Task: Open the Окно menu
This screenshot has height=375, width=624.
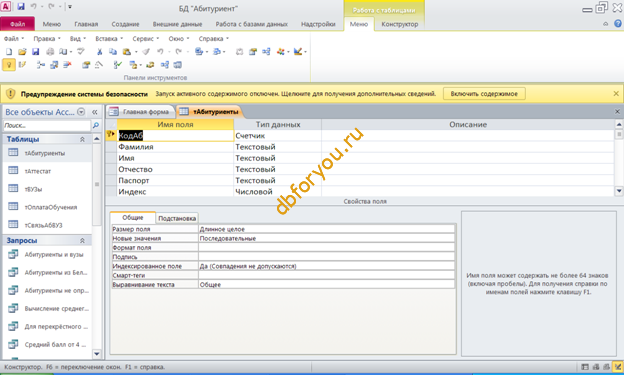Action: click(179, 39)
